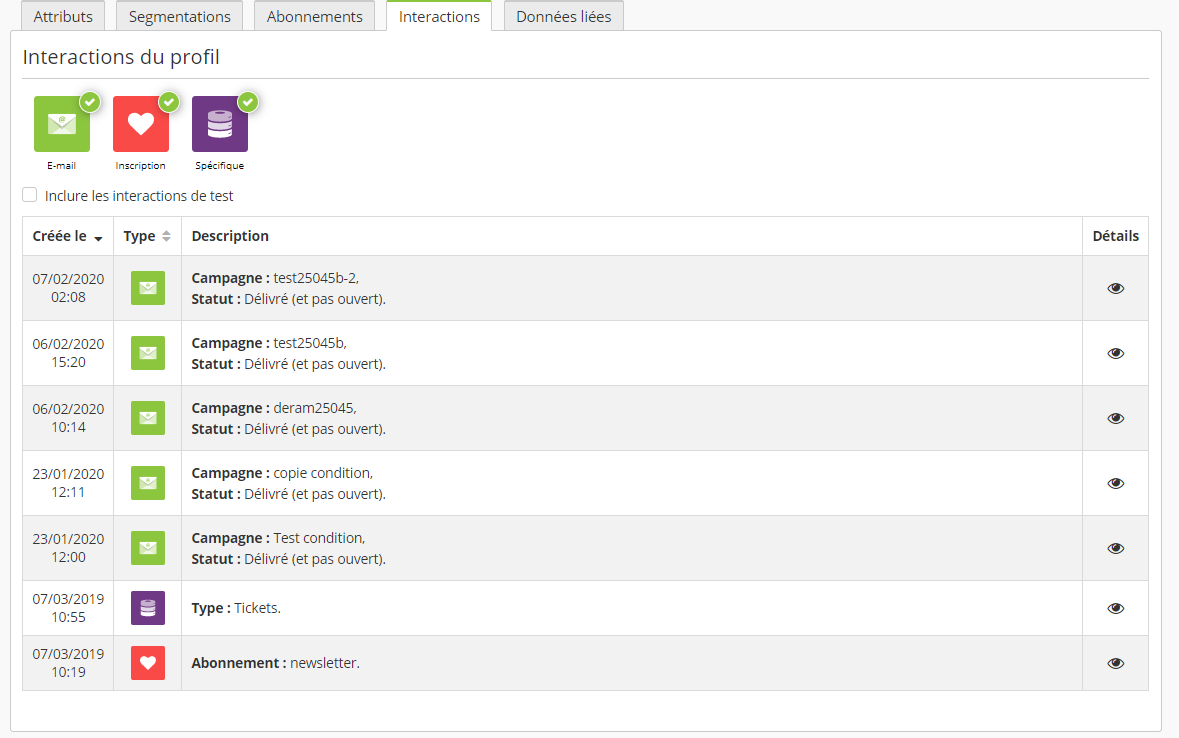The image size is (1179, 738).
Task: Toggle the E-mail interaction filter icon
Action: (x=62, y=124)
